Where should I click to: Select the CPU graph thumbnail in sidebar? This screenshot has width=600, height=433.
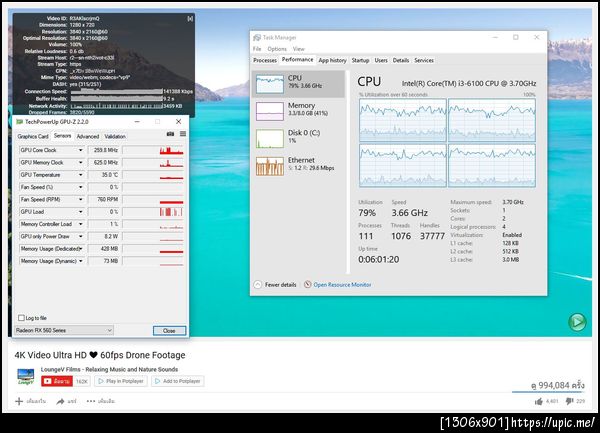coord(270,84)
